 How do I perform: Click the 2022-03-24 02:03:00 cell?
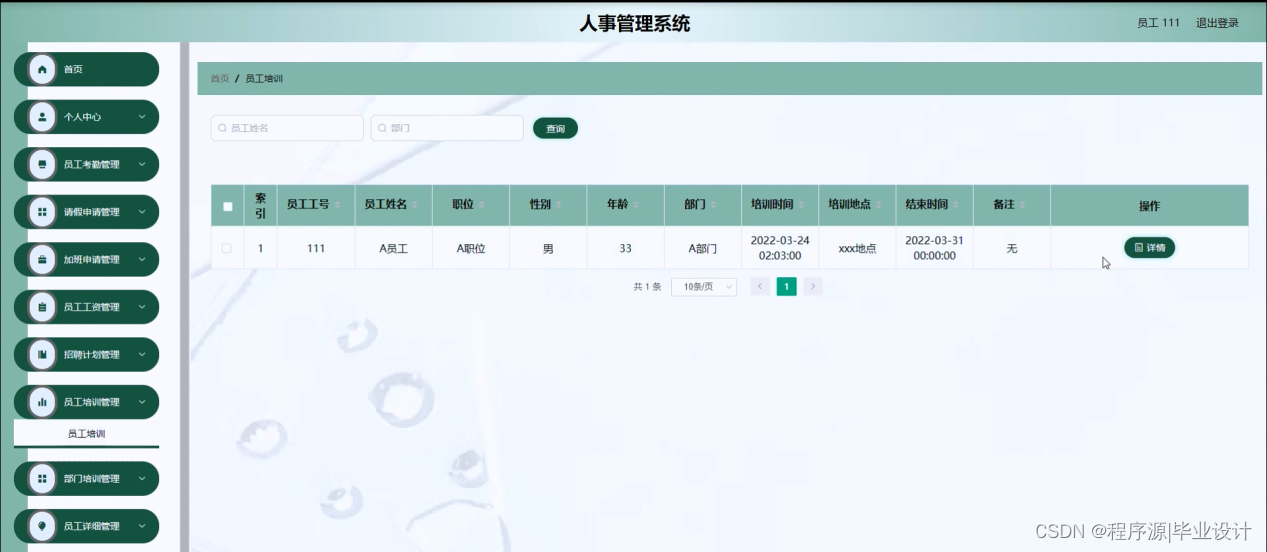780,248
